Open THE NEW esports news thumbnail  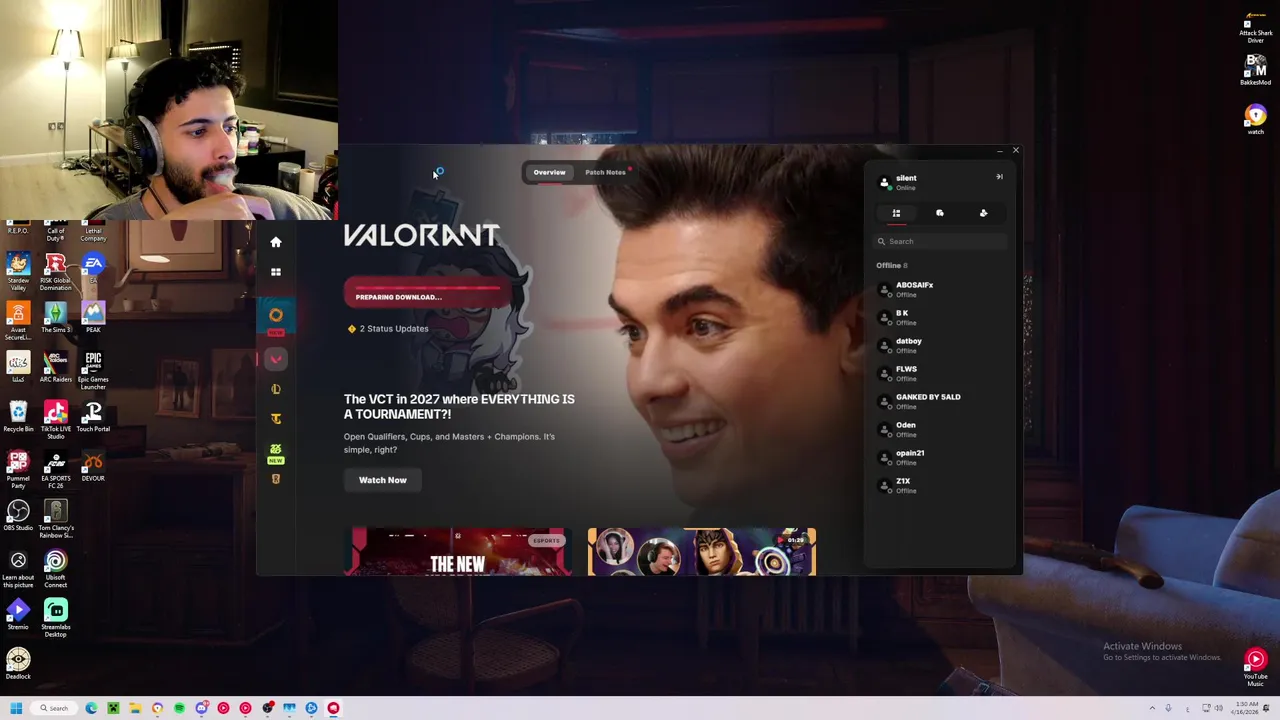click(458, 552)
